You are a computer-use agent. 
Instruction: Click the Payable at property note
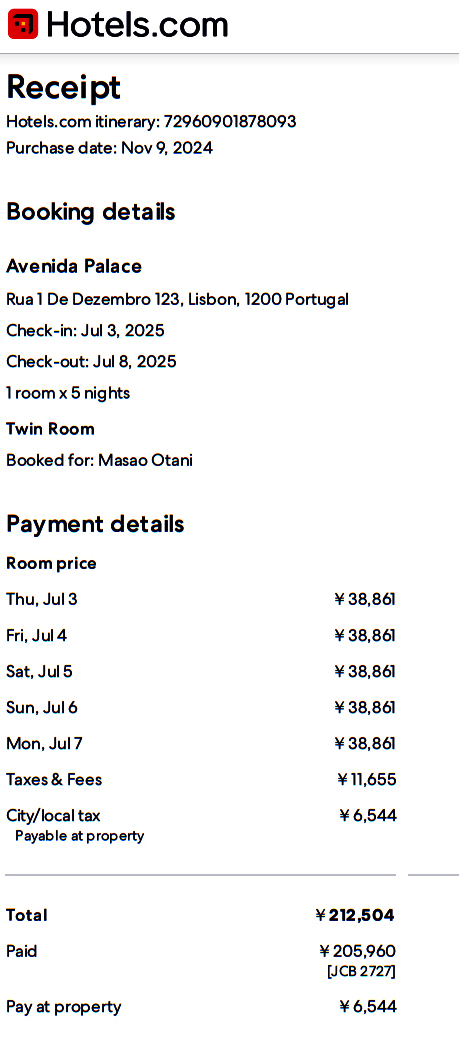click(79, 836)
